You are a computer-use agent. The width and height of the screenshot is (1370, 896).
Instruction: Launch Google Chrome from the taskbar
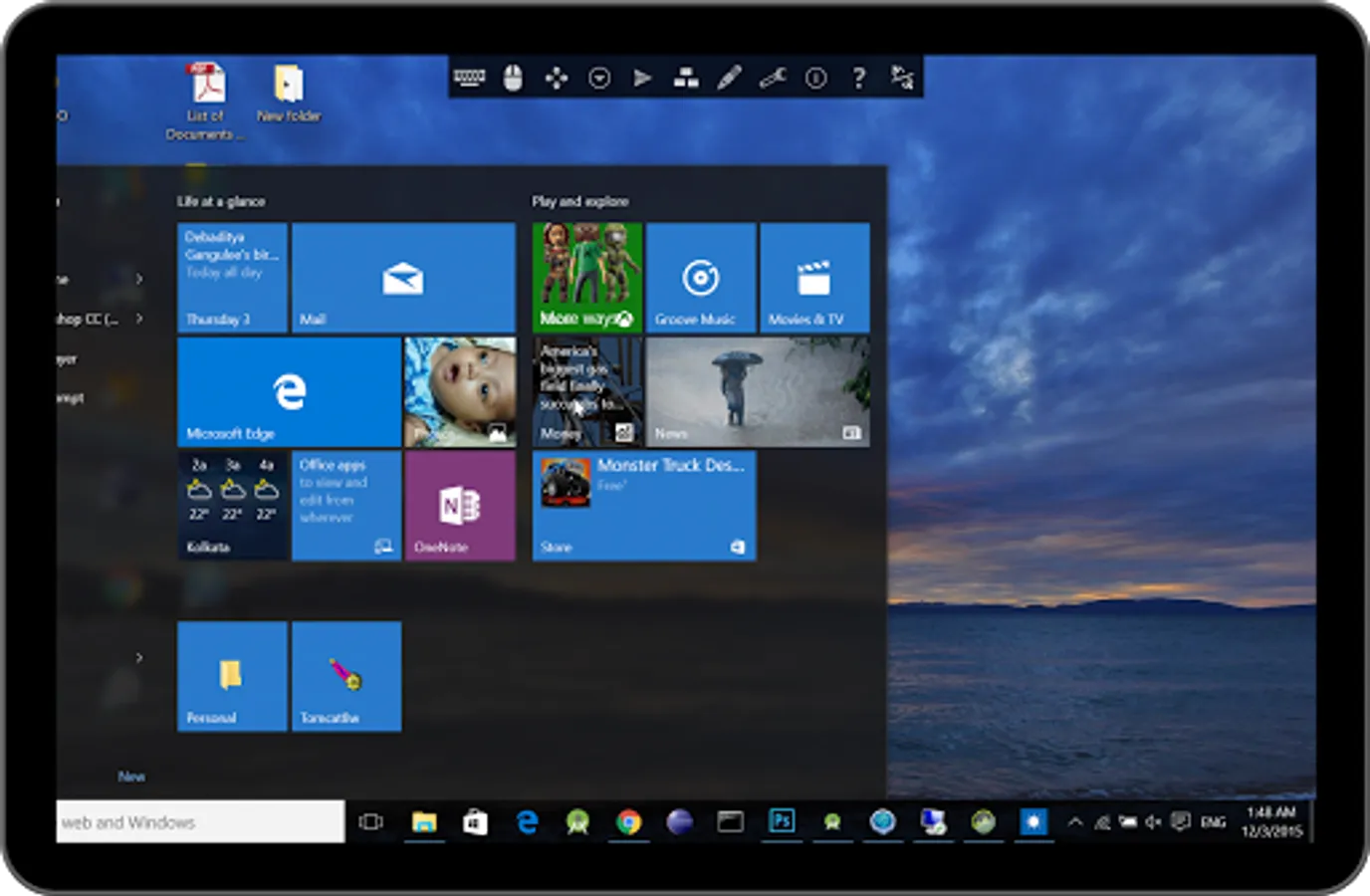[628, 821]
